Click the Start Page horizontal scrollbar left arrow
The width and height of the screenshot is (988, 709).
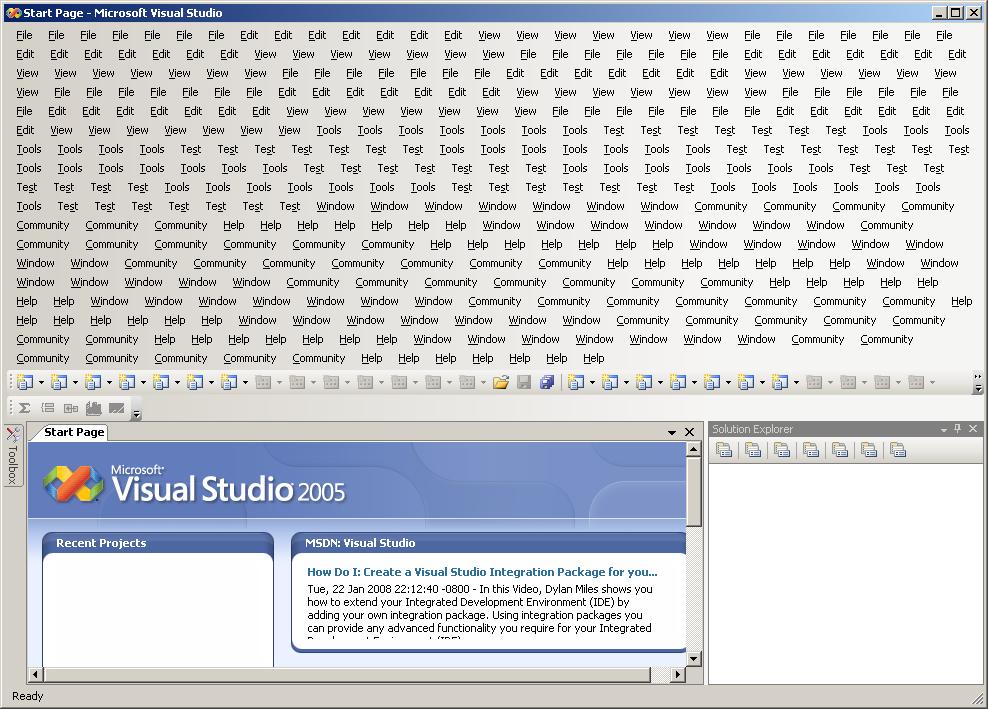pyautogui.click(x=35, y=674)
